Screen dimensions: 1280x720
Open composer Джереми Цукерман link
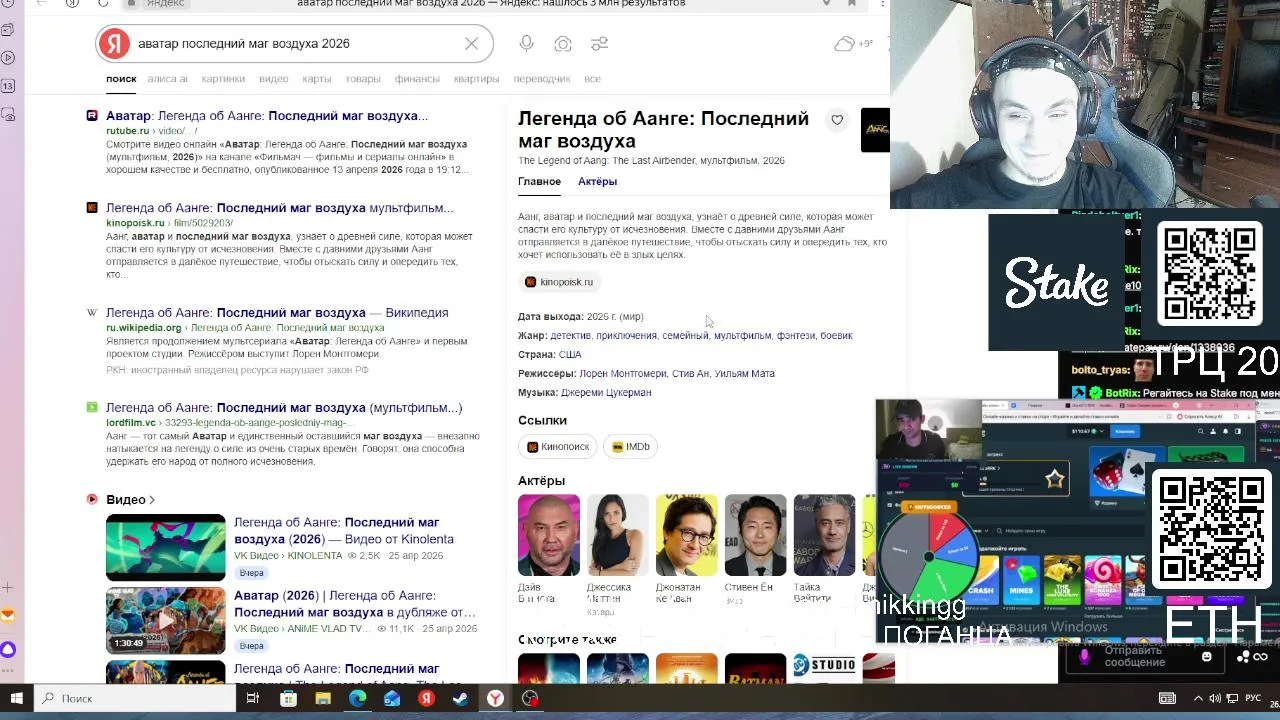click(x=606, y=393)
